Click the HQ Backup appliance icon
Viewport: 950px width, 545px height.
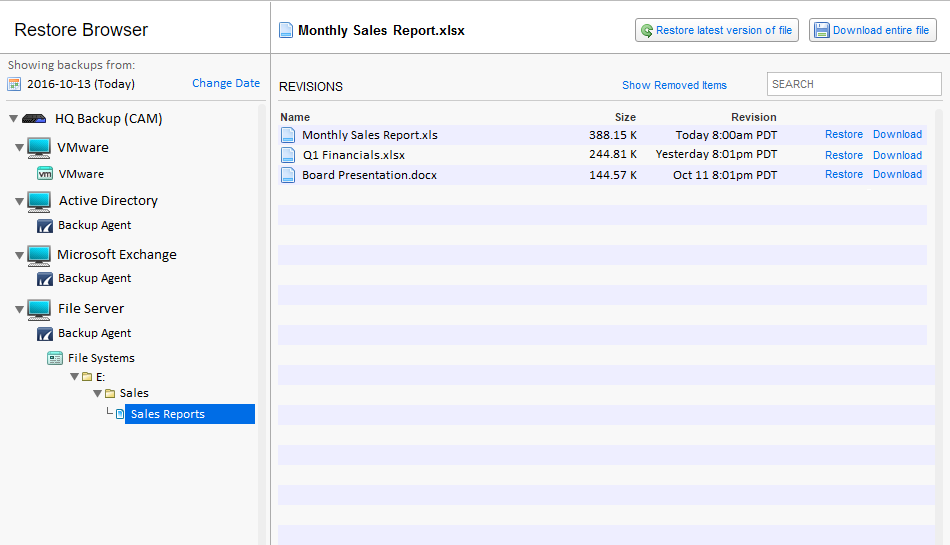pyautogui.click(x=34, y=119)
